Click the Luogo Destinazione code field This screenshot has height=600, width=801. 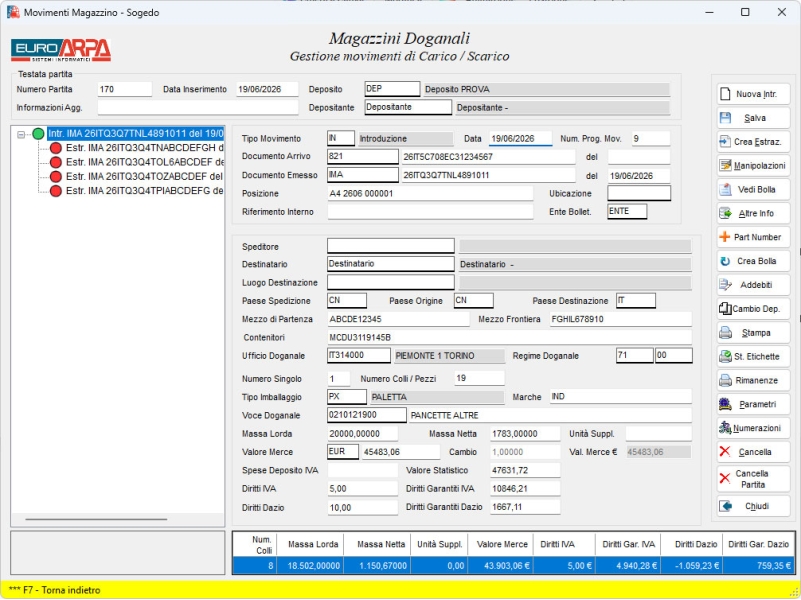[391, 282]
